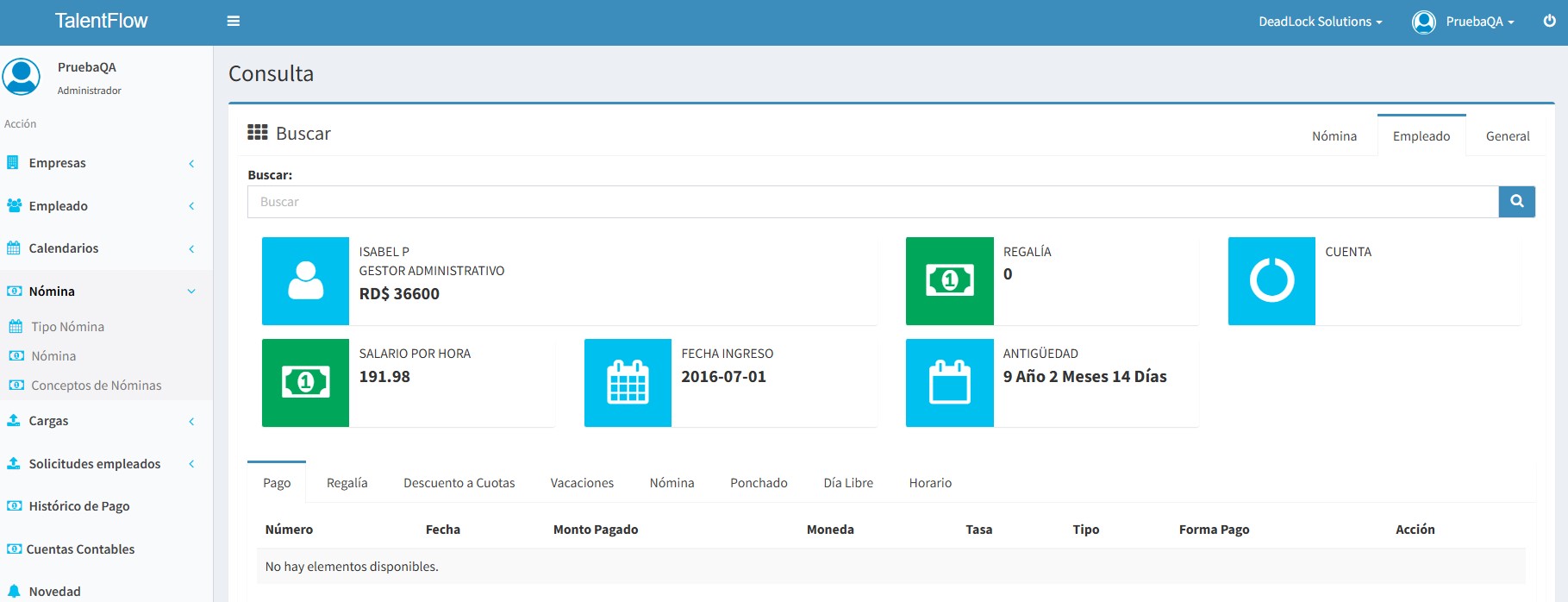Expand the Solicitudes empleados chevron
Viewport: 1568px width, 602px height.
pos(191,463)
